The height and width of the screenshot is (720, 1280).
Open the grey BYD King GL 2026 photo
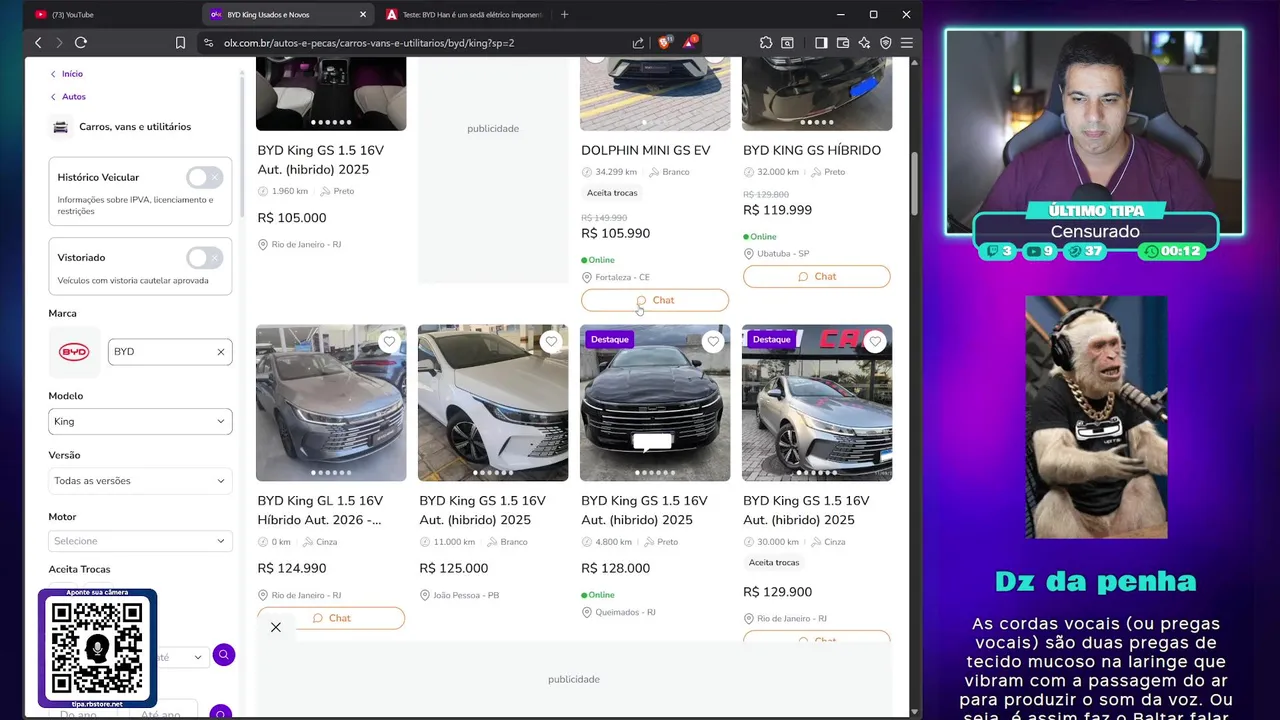coord(331,402)
